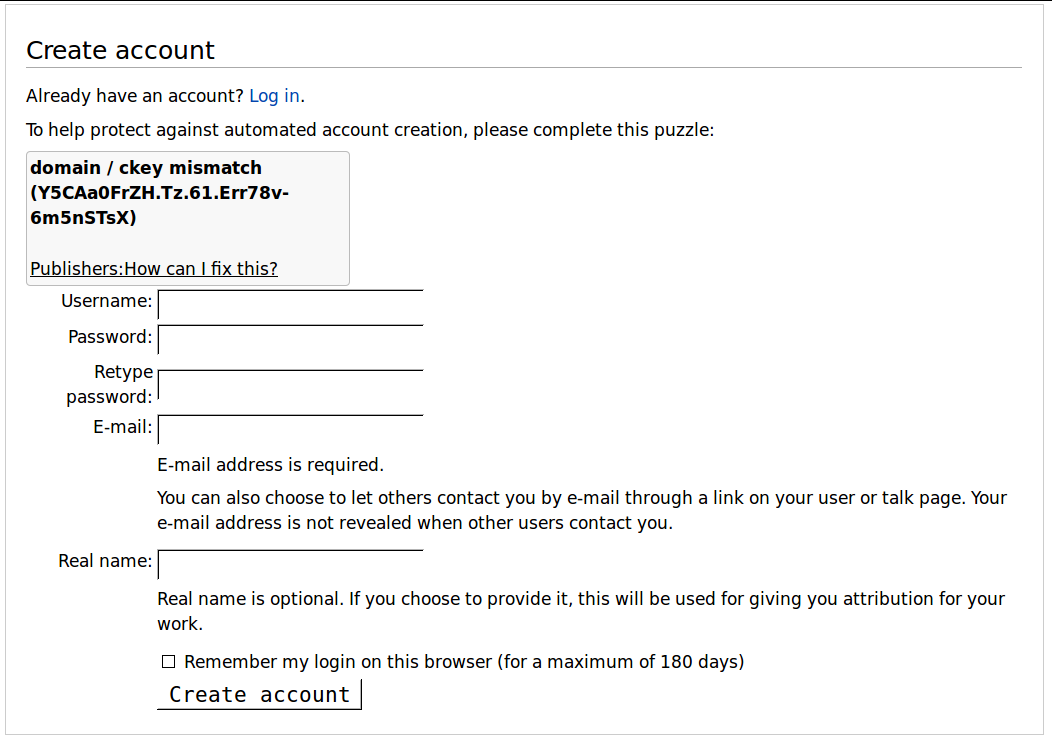The width and height of the screenshot is (1052, 743).
Task: Enable the Remember my login checkbox
Action: click(x=169, y=662)
